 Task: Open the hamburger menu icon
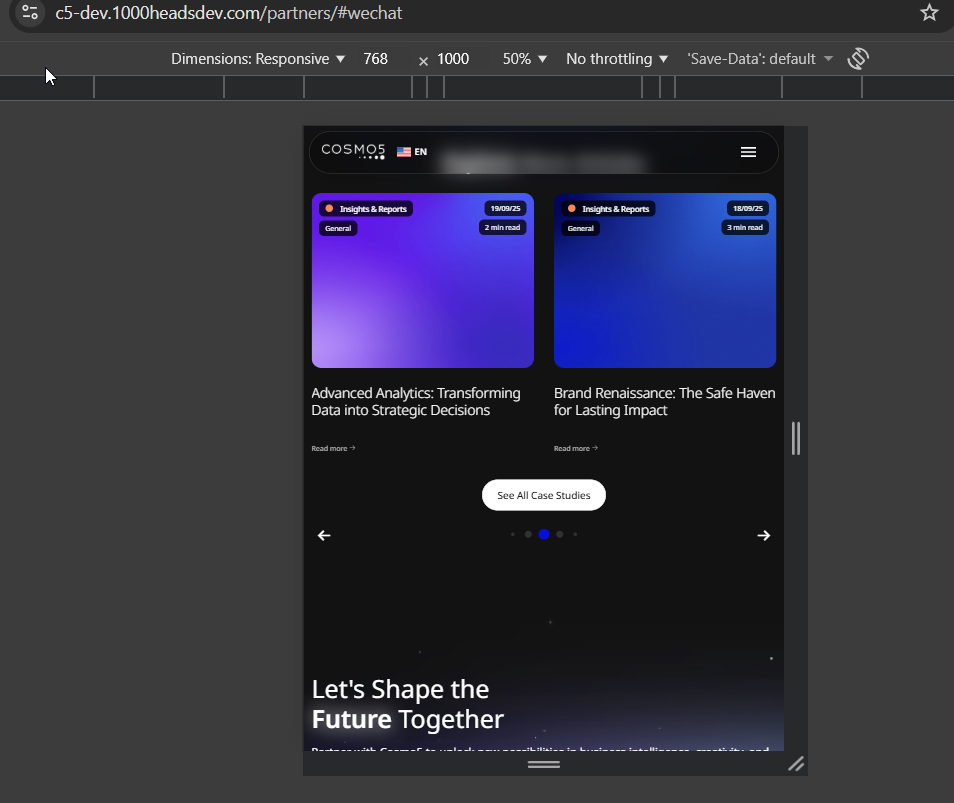point(748,151)
